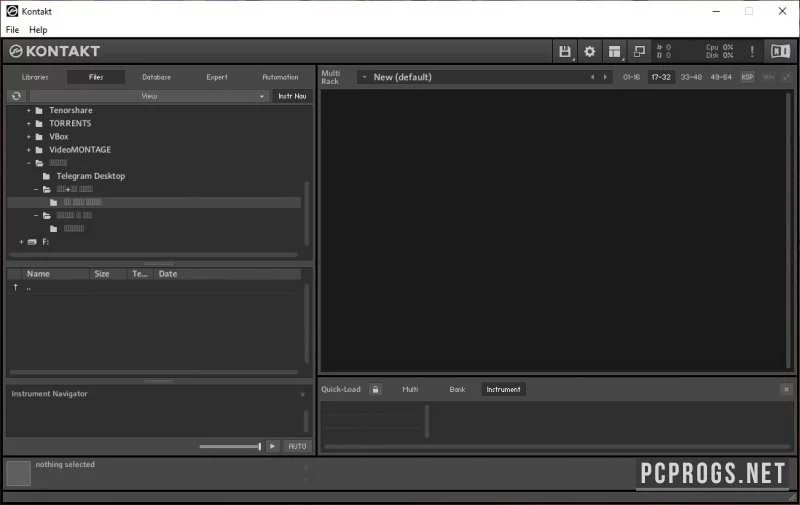This screenshot has height=505, width=800.
Task: Open the File menu
Action: coord(12,30)
